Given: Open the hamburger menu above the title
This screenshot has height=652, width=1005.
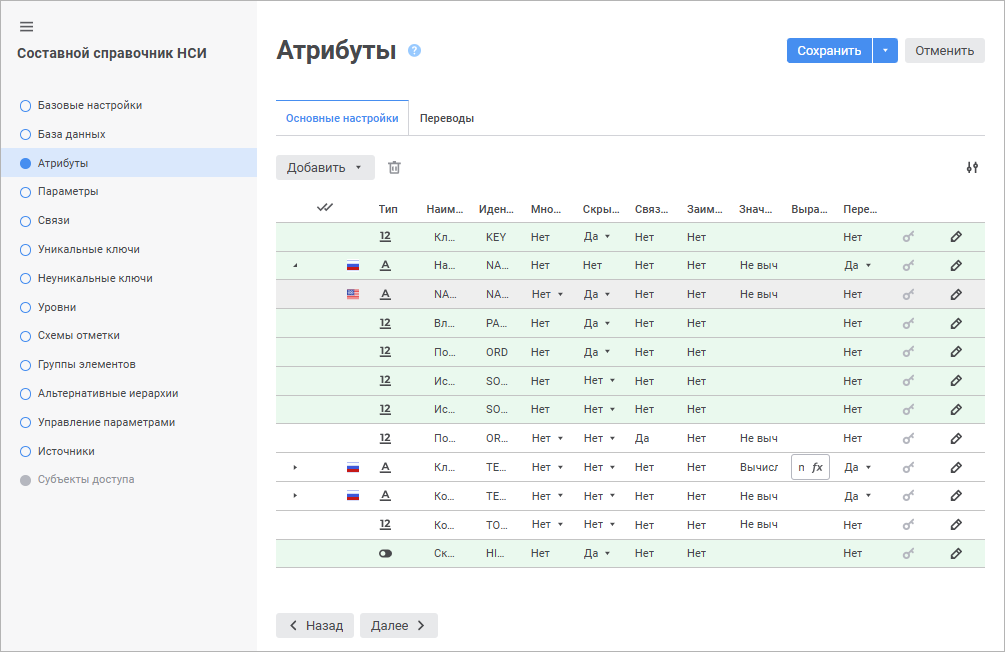Looking at the screenshot, I should [26, 26].
